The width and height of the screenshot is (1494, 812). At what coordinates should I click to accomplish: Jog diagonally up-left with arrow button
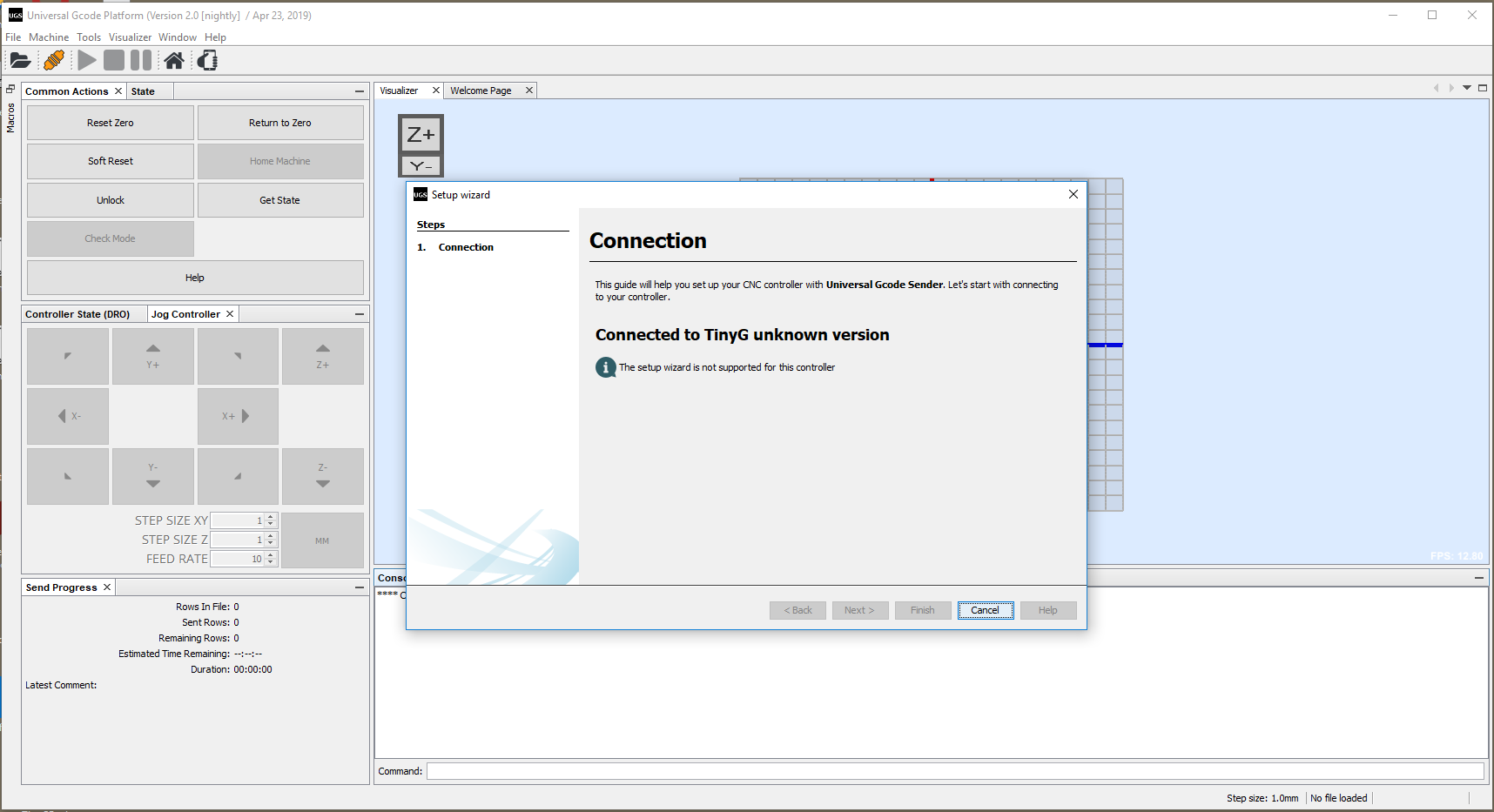68,356
